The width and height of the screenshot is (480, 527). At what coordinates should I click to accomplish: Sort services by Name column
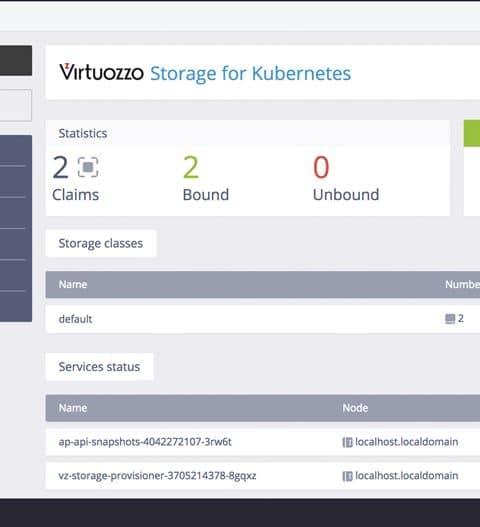73,408
